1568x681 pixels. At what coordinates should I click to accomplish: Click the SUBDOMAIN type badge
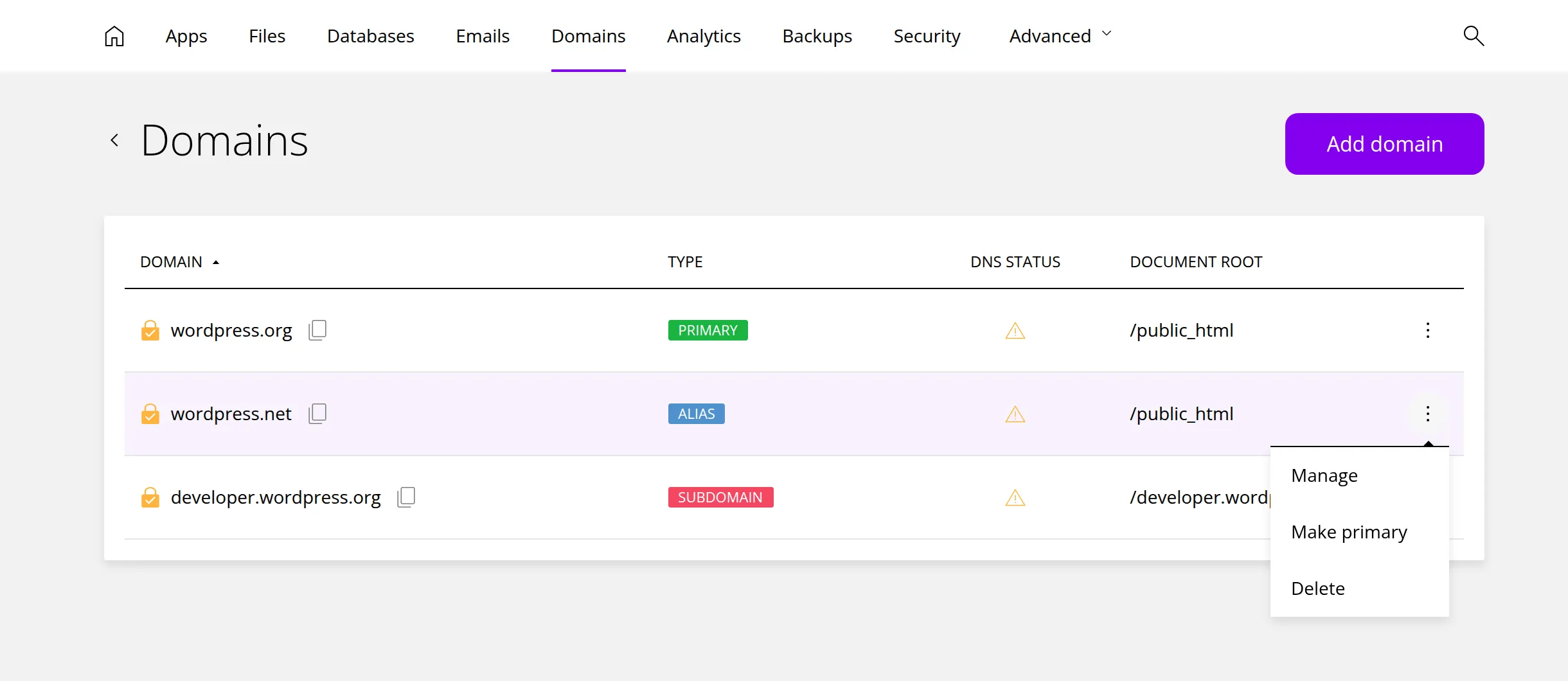(x=721, y=497)
